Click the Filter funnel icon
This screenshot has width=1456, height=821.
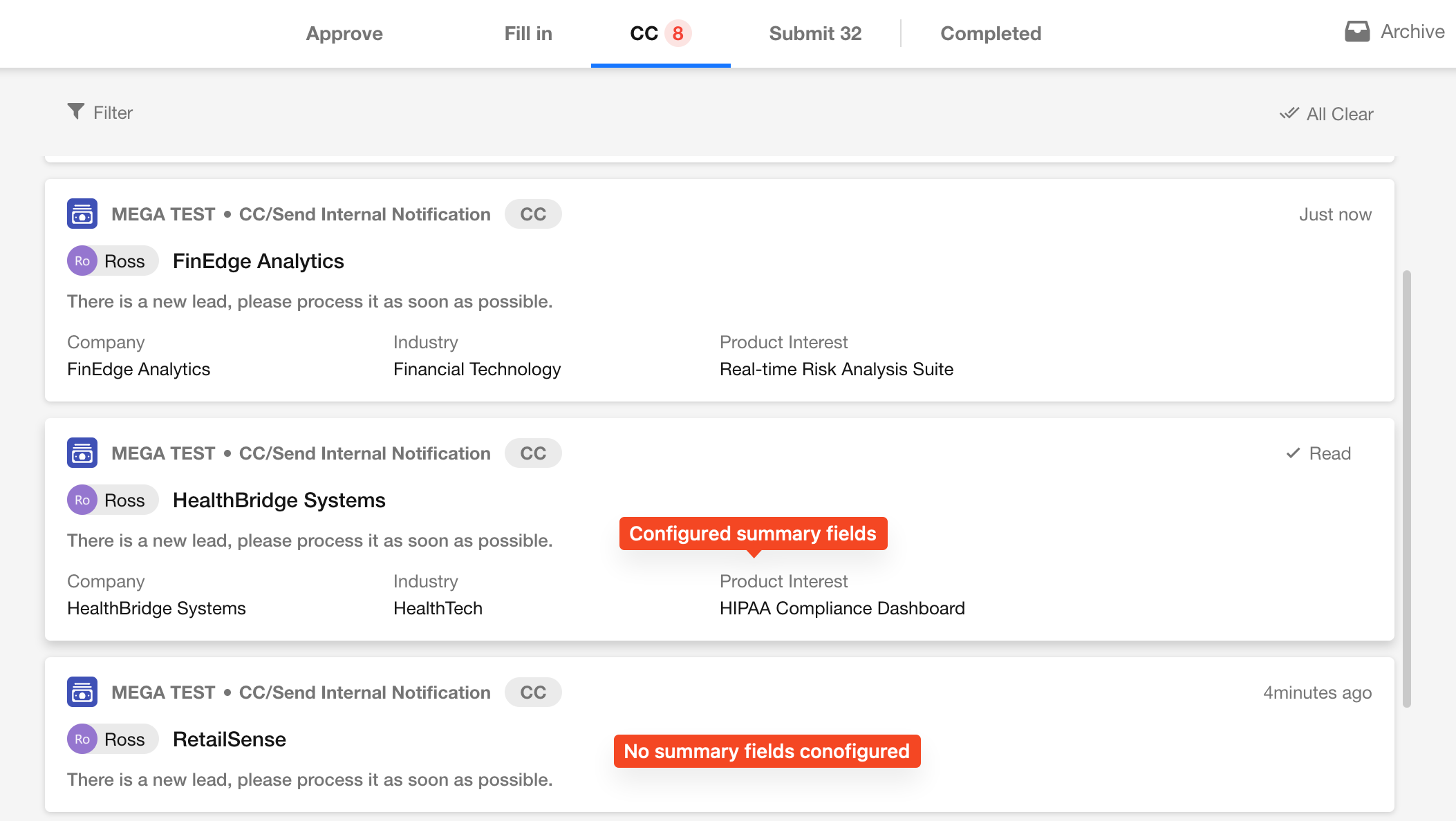[76, 112]
